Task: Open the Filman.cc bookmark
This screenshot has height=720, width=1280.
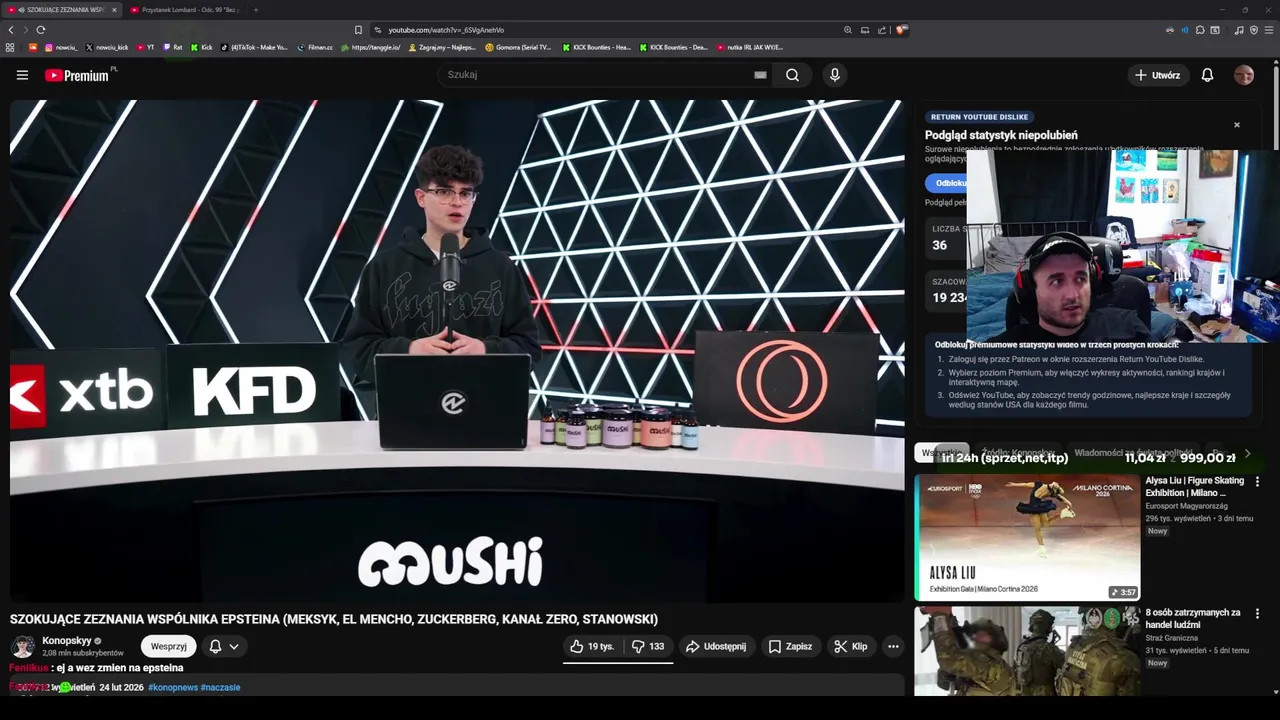Action: pos(315,47)
